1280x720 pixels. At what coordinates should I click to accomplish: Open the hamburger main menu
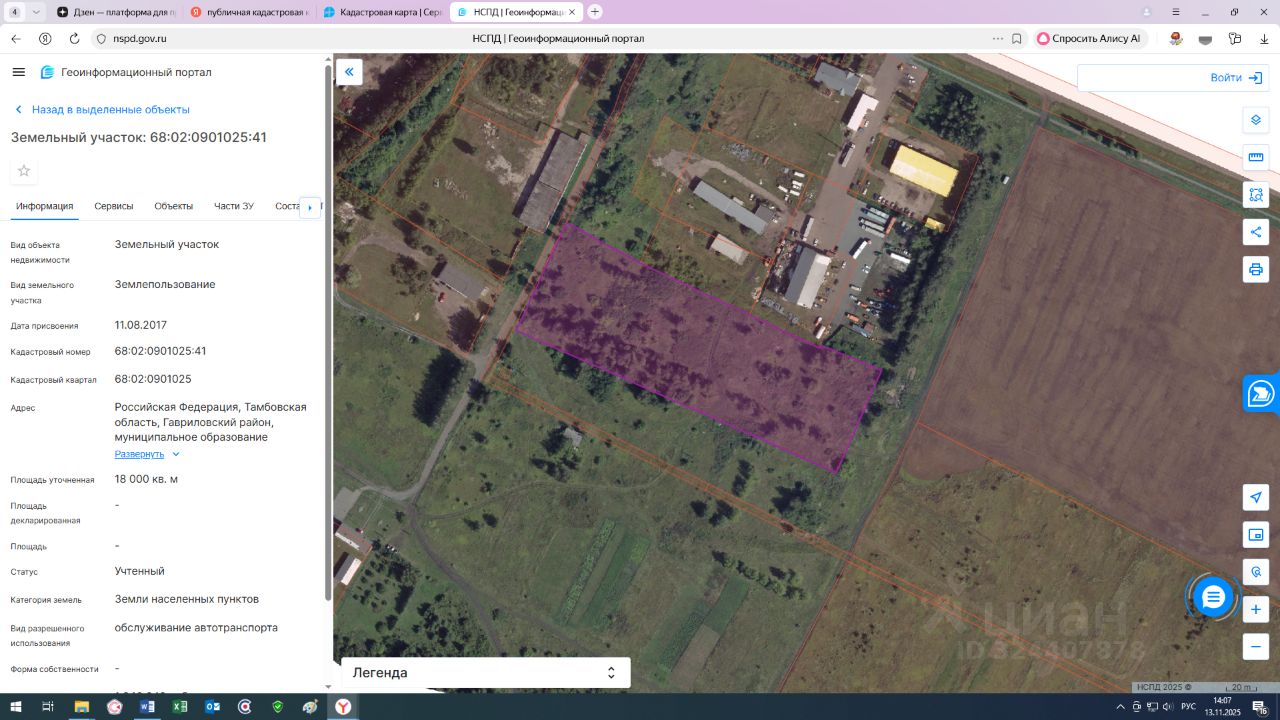point(18,72)
